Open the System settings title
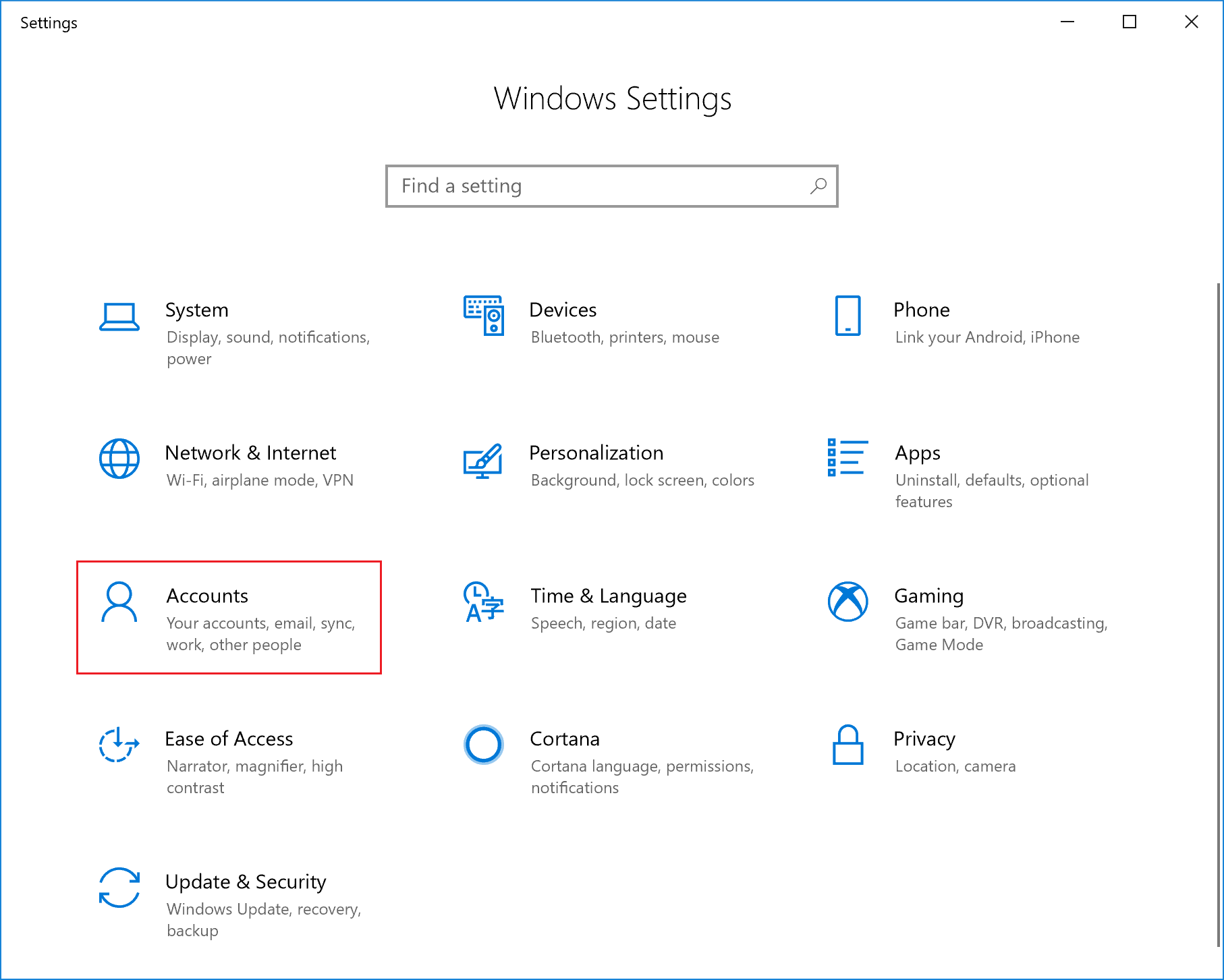Image resolution: width=1224 pixels, height=980 pixels. 197,310
